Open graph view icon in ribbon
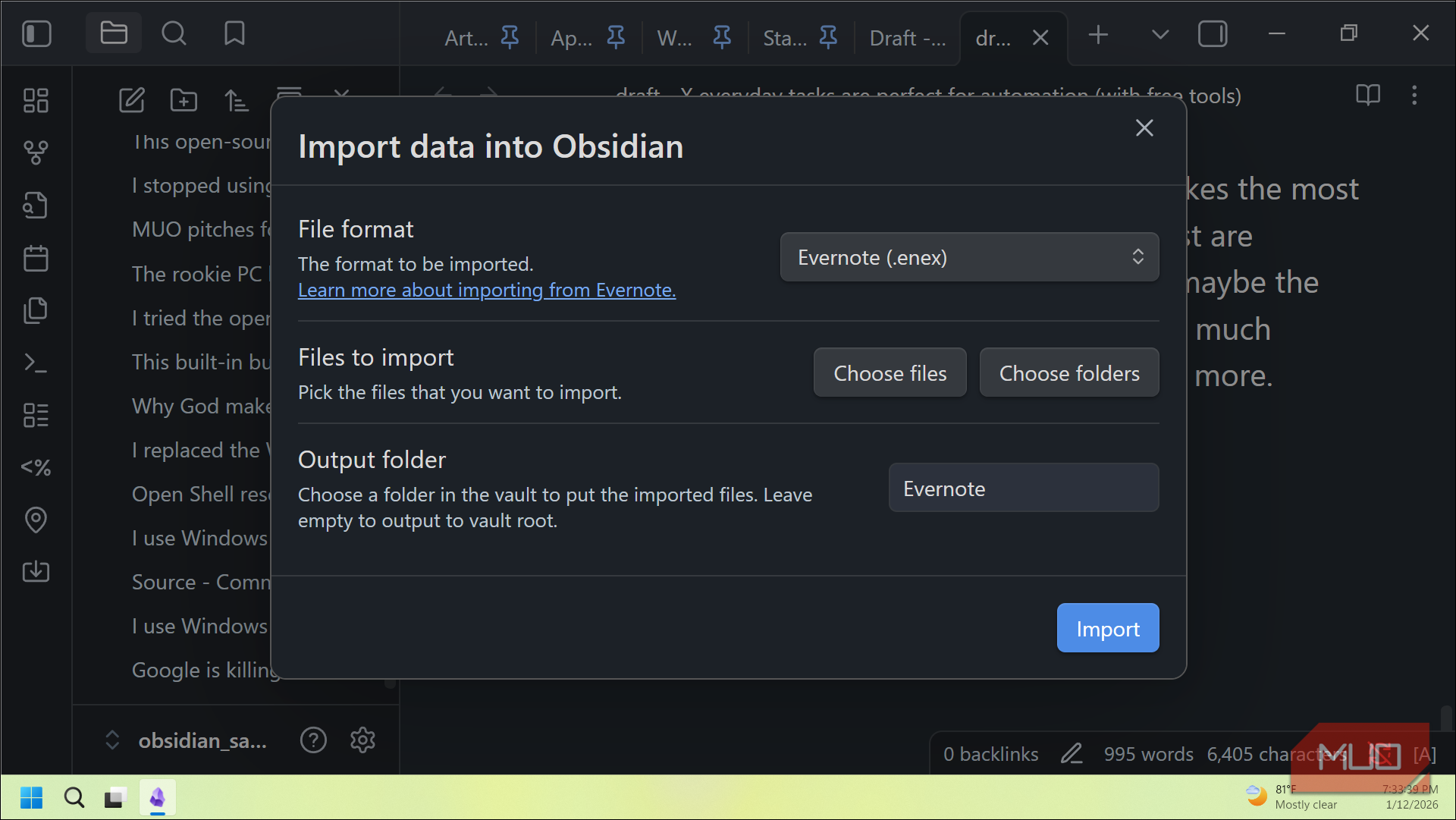The width and height of the screenshot is (1456, 820). [x=36, y=152]
